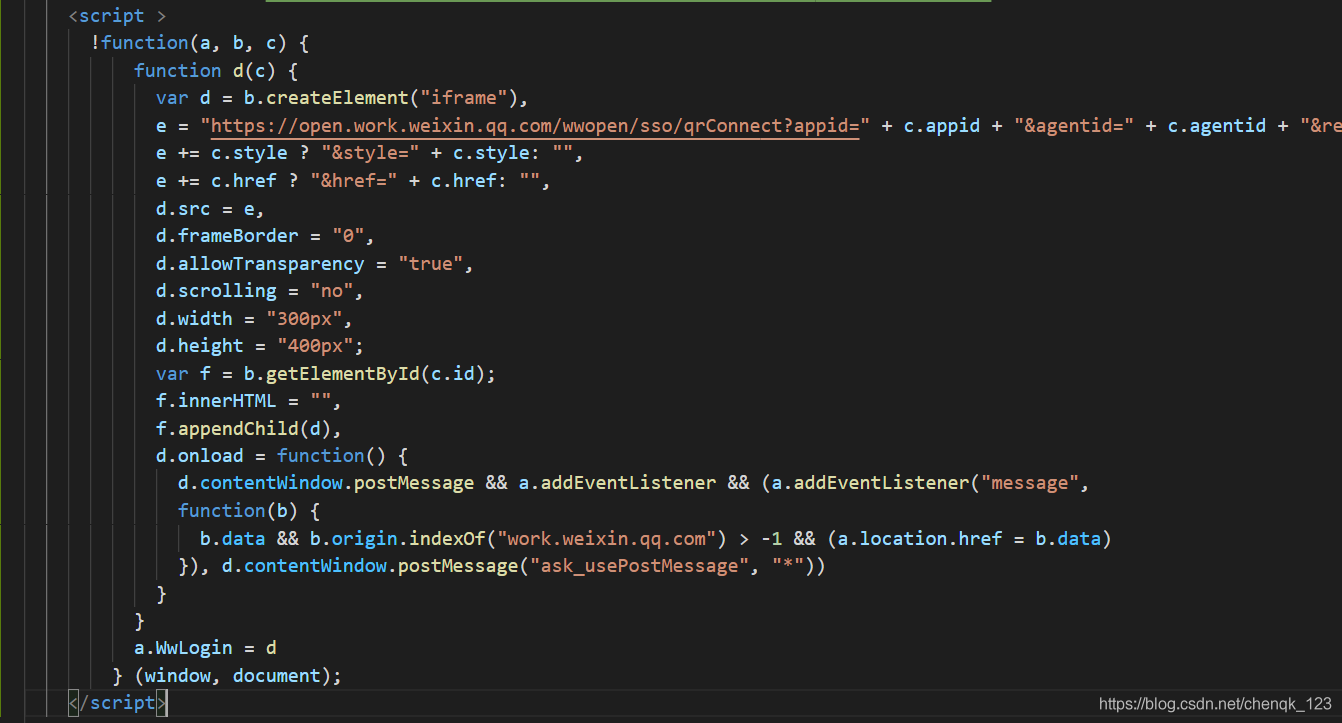This screenshot has height=723, width=1342.
Task: Click the opening script tag
Action: (117, 16)
